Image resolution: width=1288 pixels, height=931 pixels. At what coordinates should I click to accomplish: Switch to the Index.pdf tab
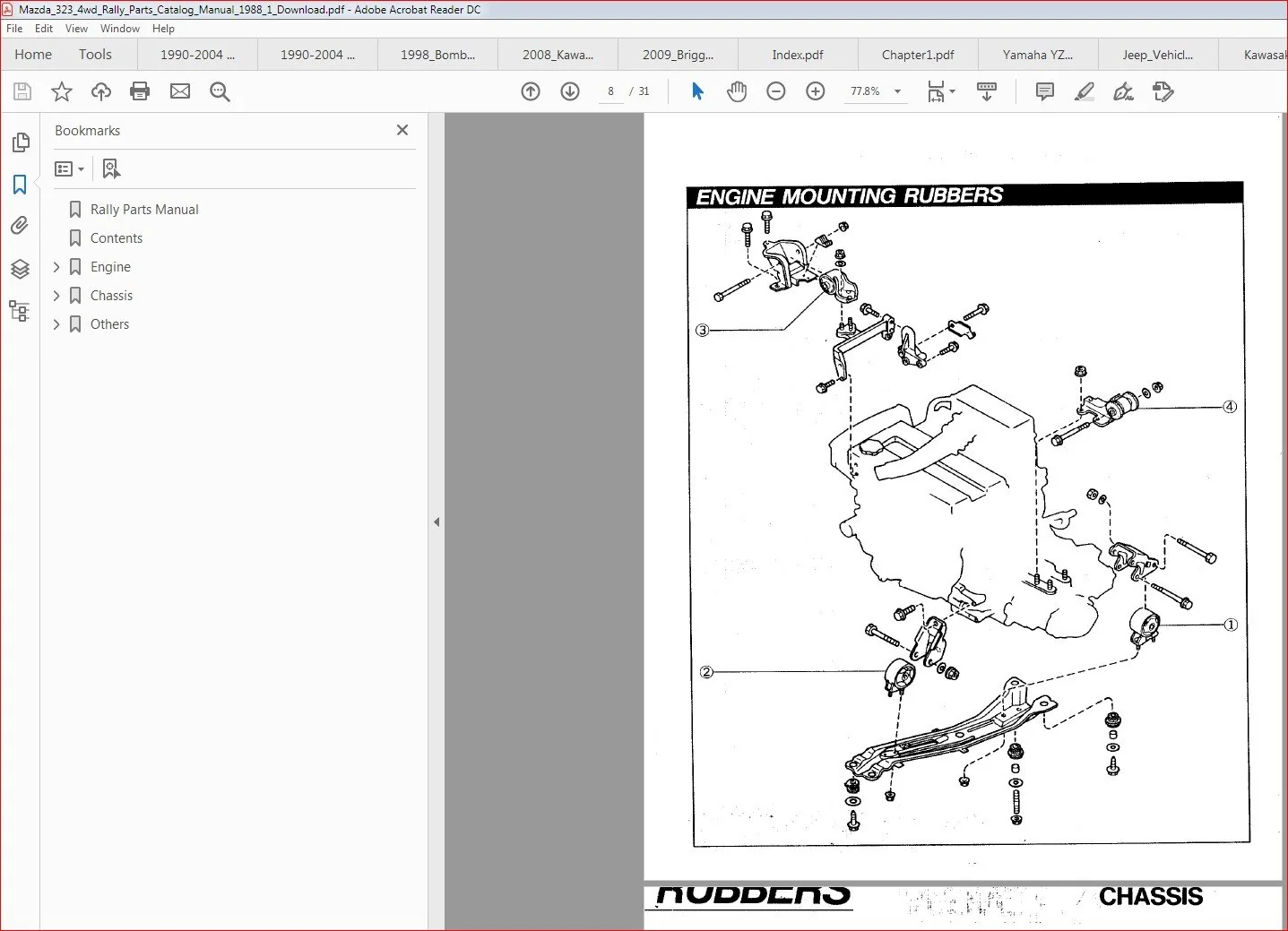798,55
